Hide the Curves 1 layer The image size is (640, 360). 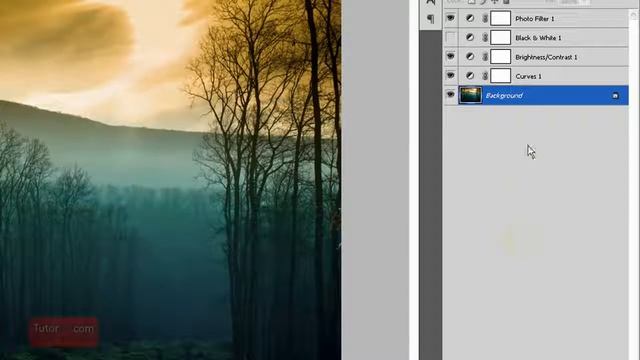point(451,76)
